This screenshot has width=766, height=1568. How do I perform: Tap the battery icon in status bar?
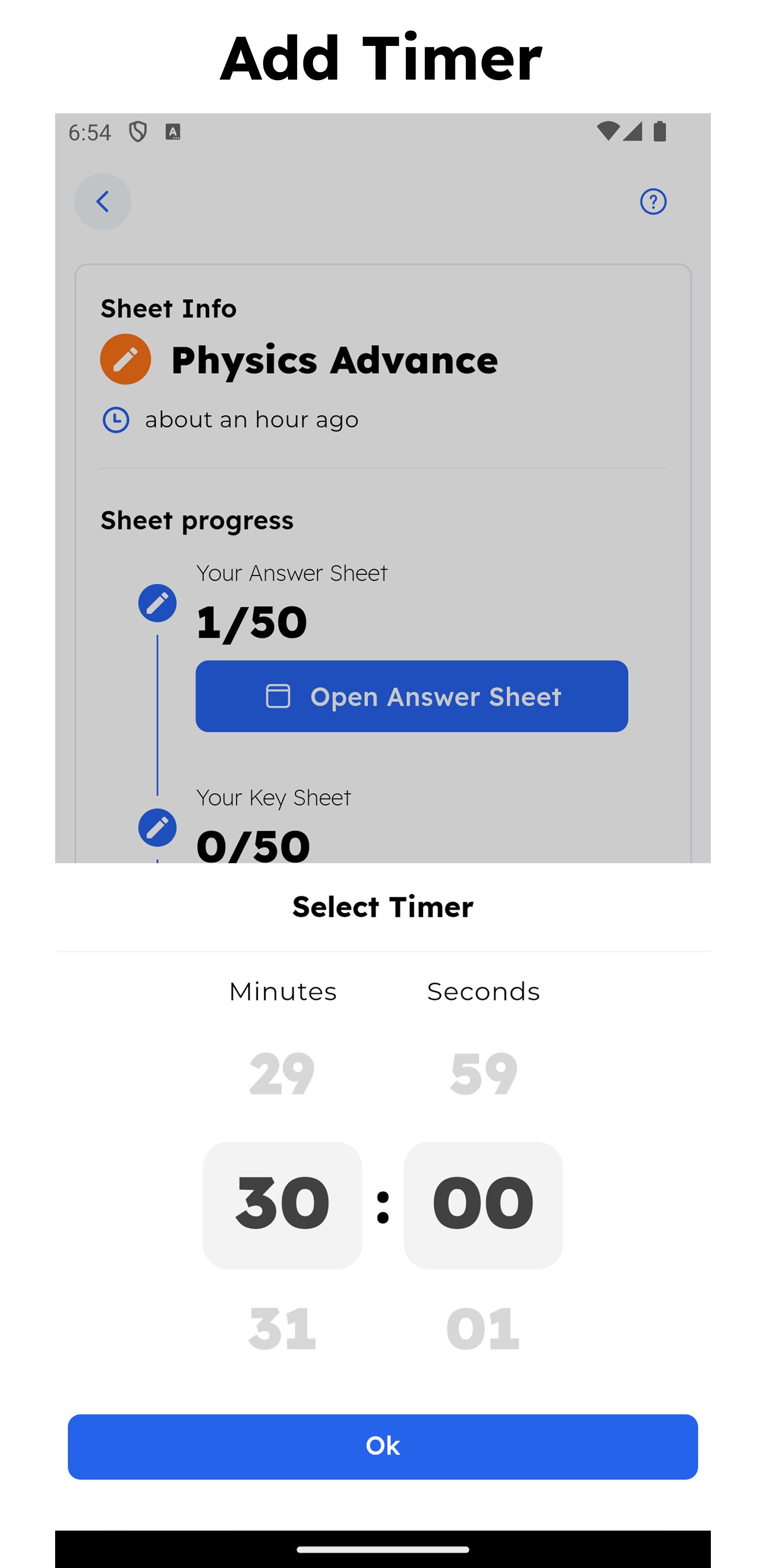[659, 132]
